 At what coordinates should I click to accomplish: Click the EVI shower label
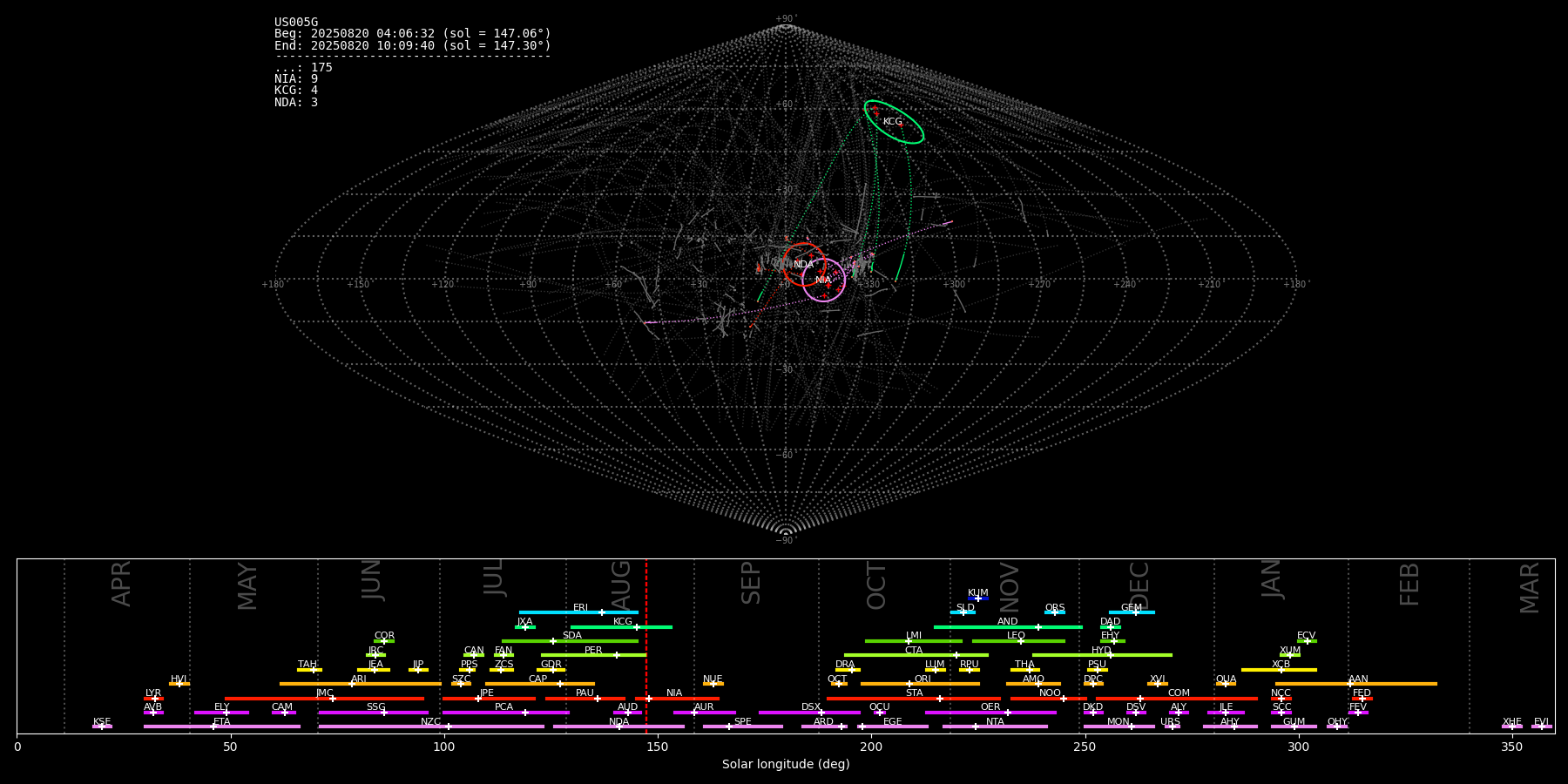pos(1541,722)
